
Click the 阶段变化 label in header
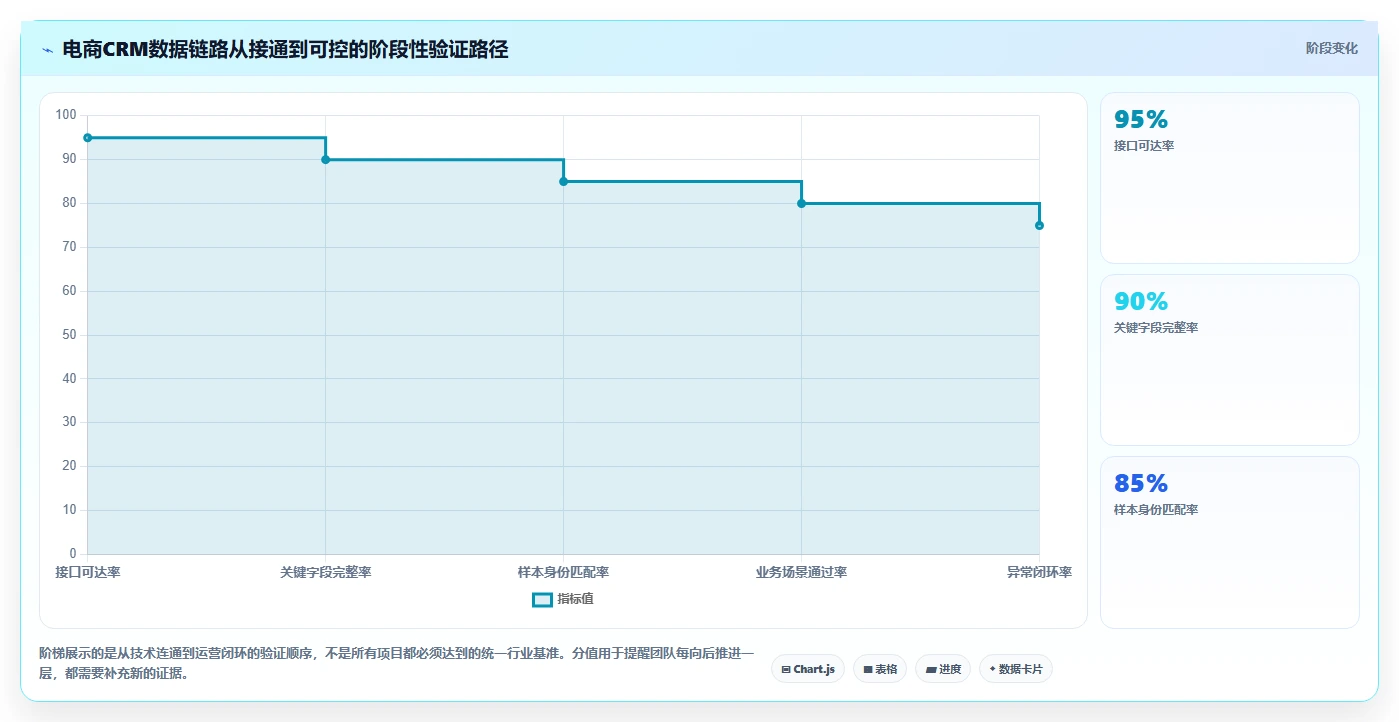(x=1331, y=48)
